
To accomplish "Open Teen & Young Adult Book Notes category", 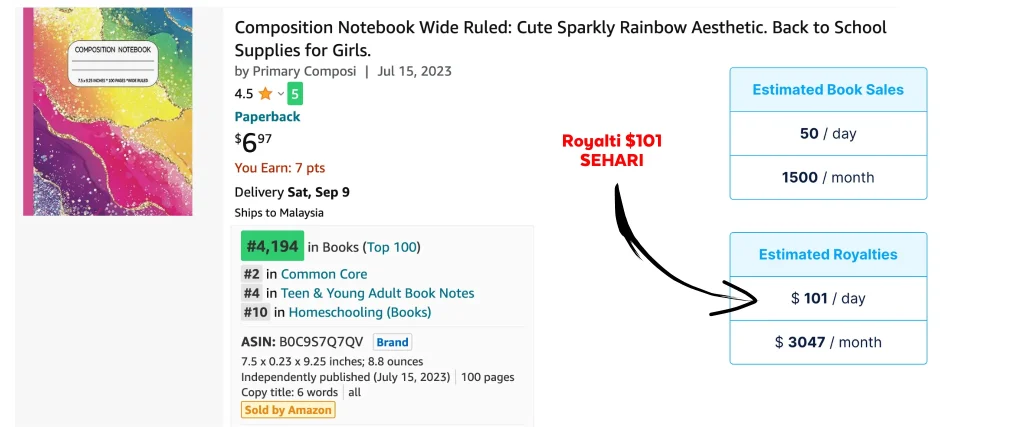I will [377, 293].
